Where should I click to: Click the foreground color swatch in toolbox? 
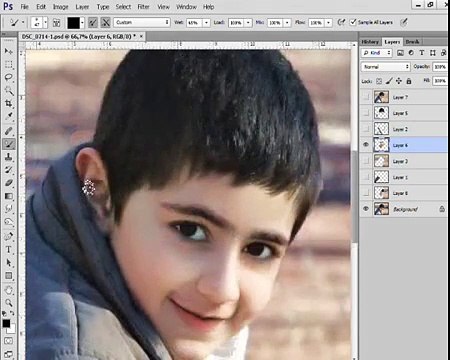[6, 323]
